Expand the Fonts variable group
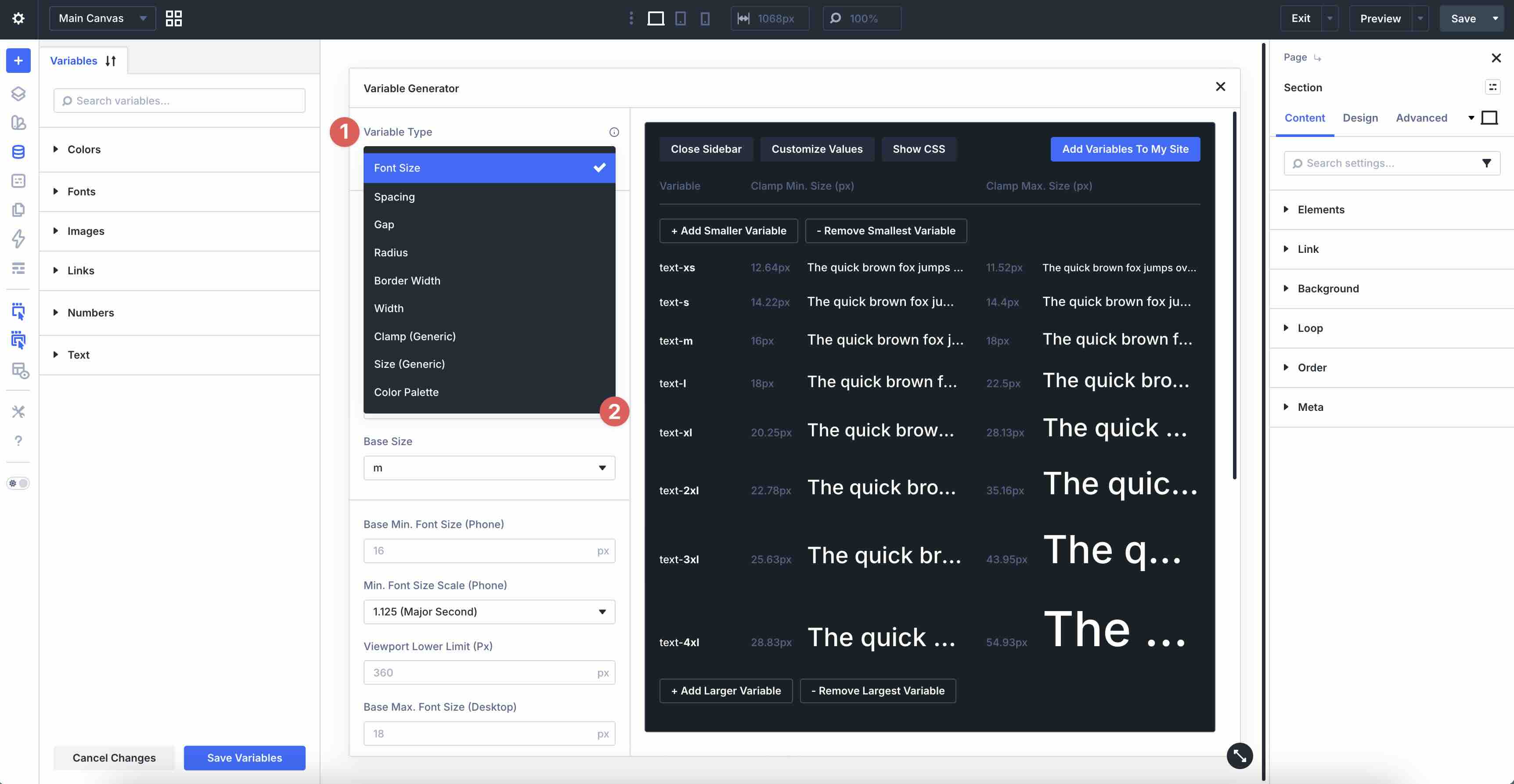Image resolution: width=1514 pixels, height=784 pixels. [81, 191]
